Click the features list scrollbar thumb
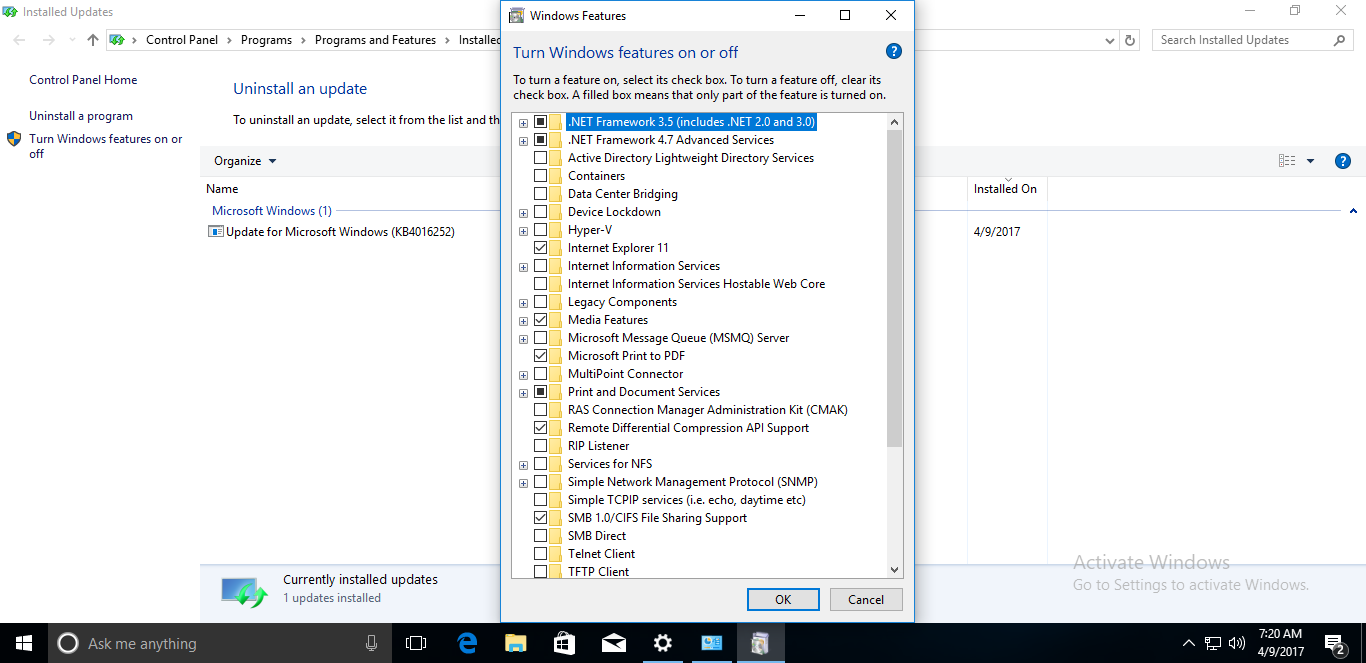This screenshot has height=663, width=1366. coord(894,288)
